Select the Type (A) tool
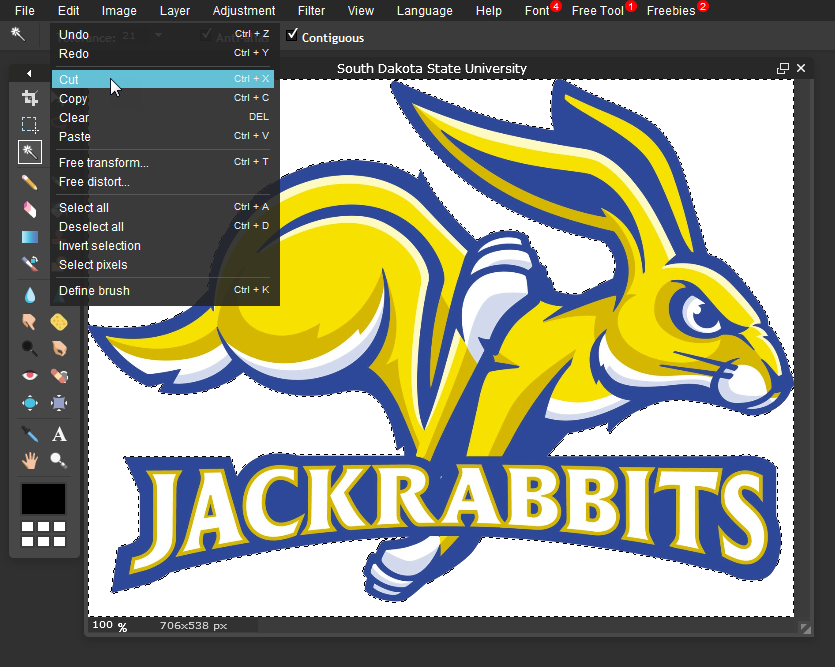The image size is (835, 667). (59, 434)
